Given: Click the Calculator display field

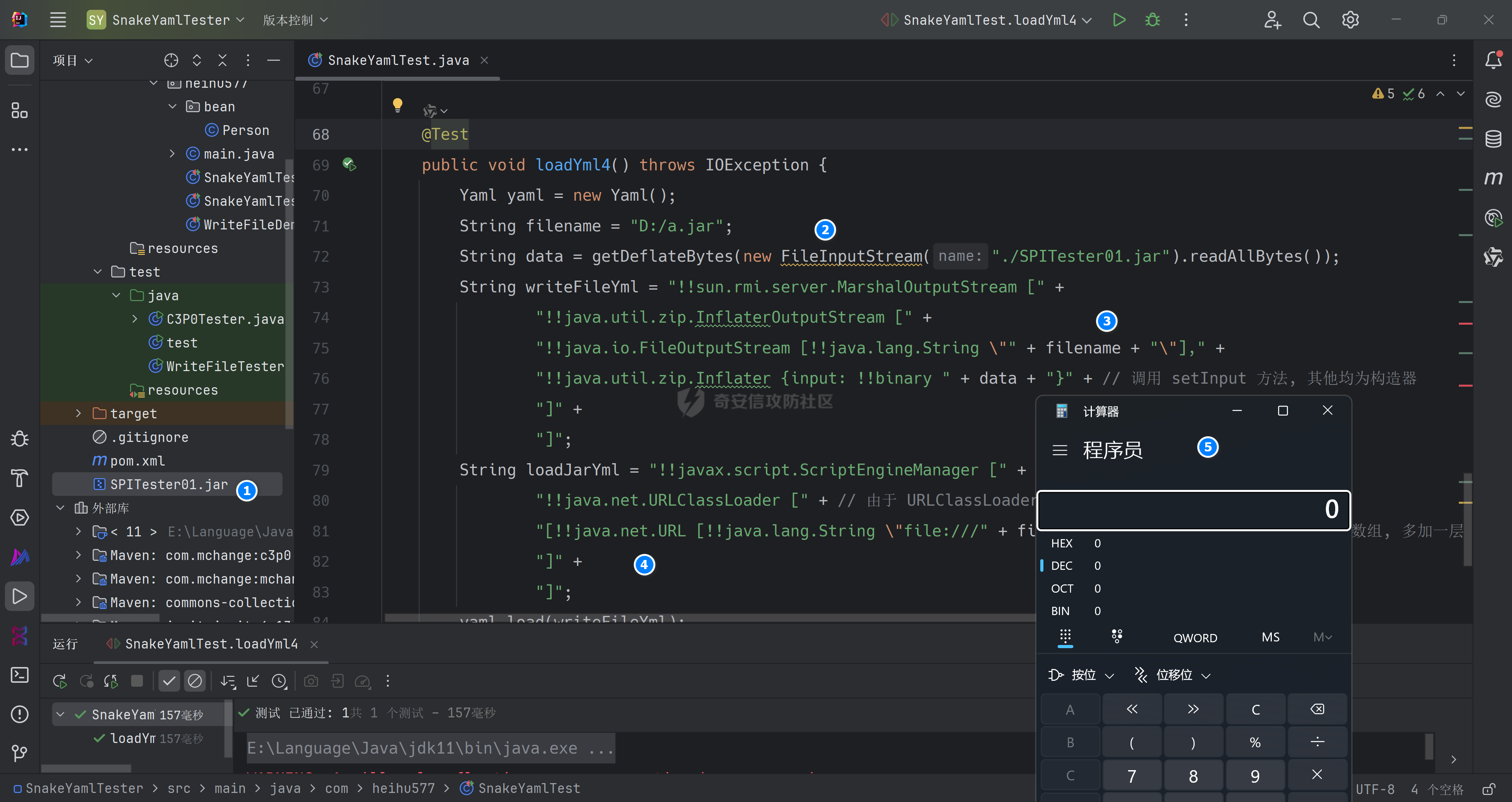Looking at the screenshot, I should click(1194, 510).
